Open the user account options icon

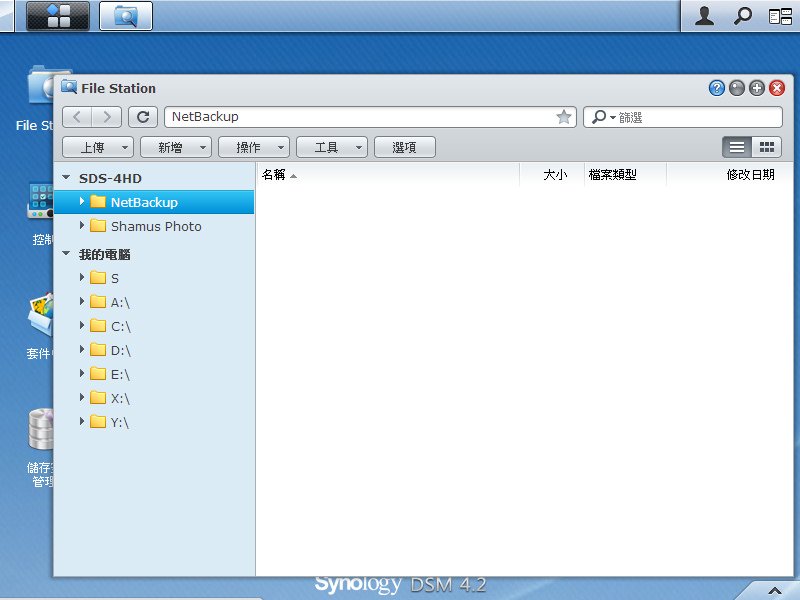coord(704,16)
